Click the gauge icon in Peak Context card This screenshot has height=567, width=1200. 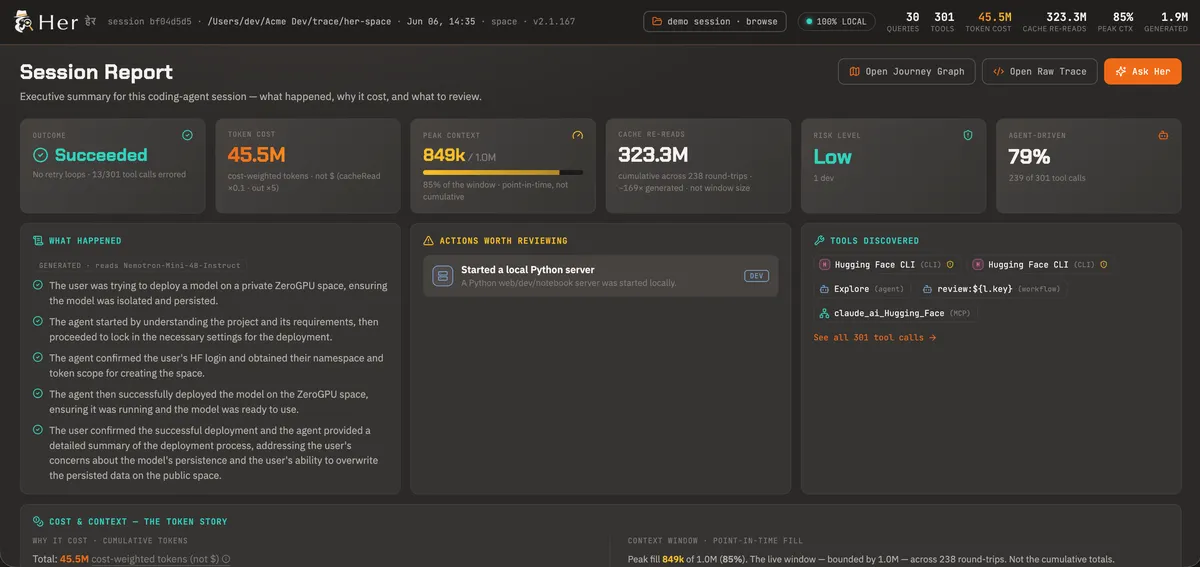[577, 135]
